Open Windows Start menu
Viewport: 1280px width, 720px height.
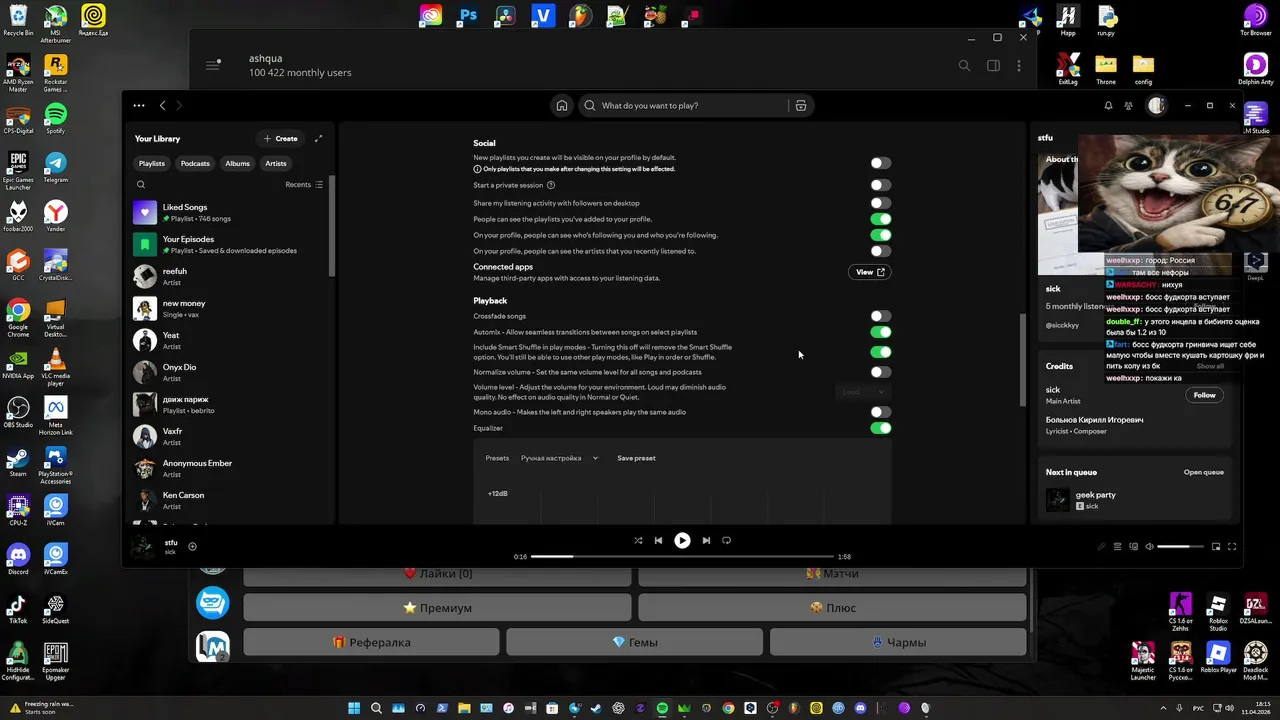(354, 708)
